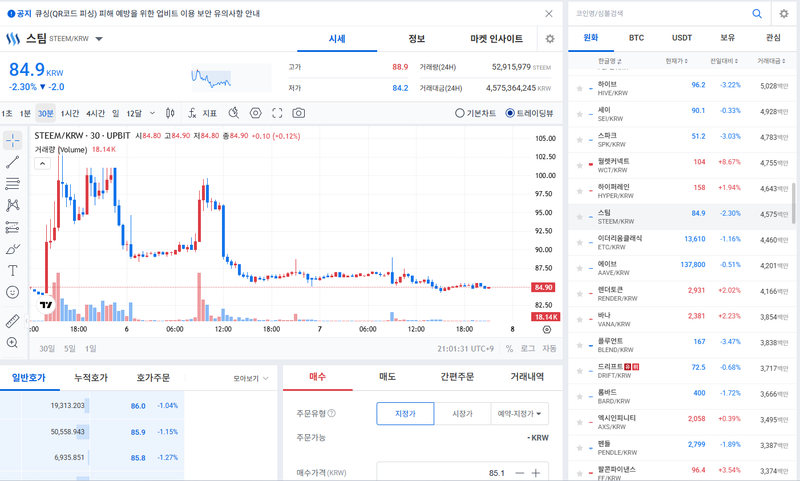Collapse the chart indicator legend
The height and width of the screenshot is (481, 800).
(42, 164)
